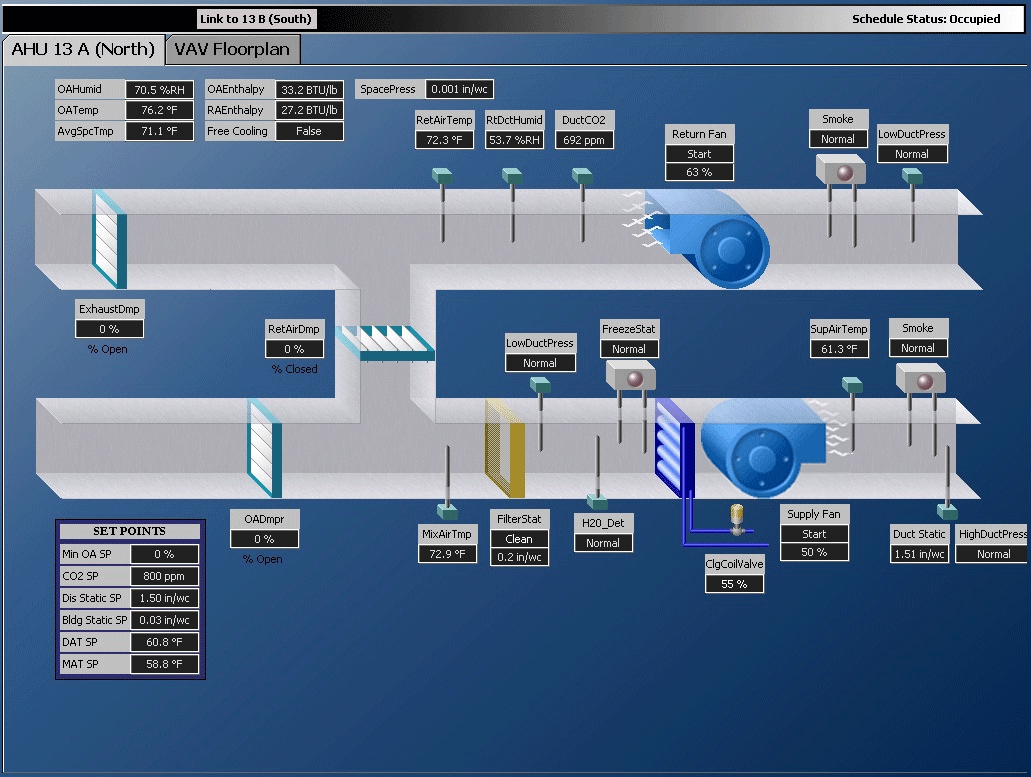Select the return air damper graphic
The height and width of the screenshot is (777, 1031).
click(x=386, y=342)
